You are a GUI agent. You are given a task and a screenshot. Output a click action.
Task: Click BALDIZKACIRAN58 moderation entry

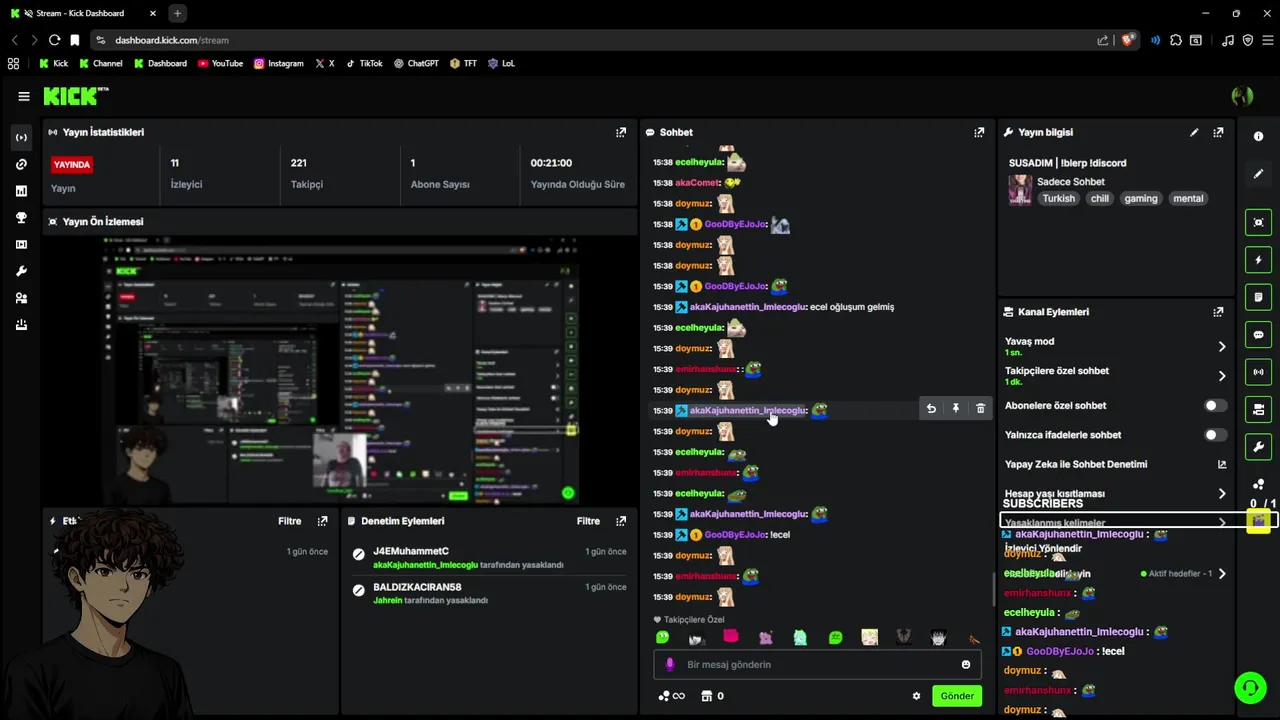point(489,594)
